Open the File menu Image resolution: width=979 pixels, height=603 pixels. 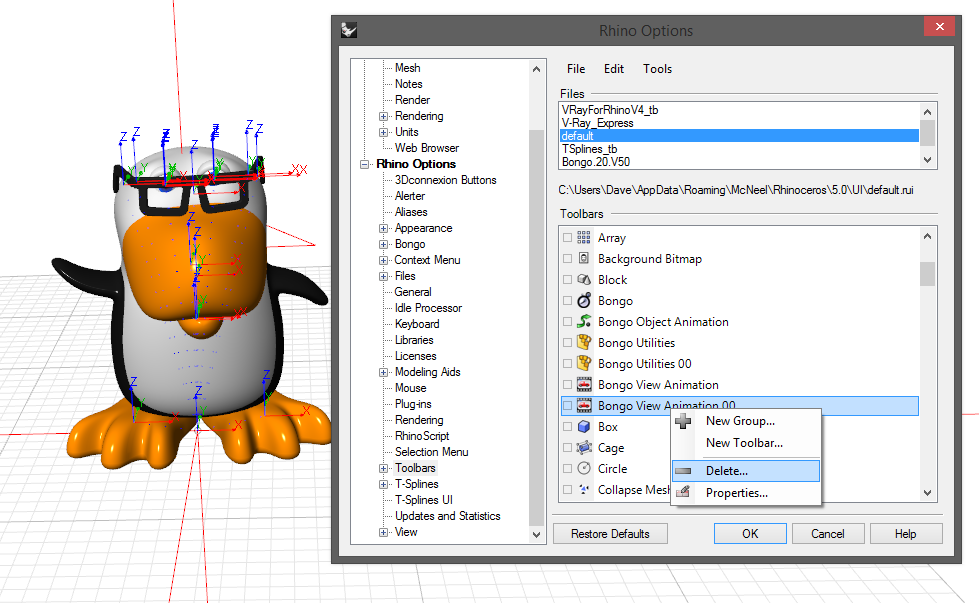tap(576, 69)
